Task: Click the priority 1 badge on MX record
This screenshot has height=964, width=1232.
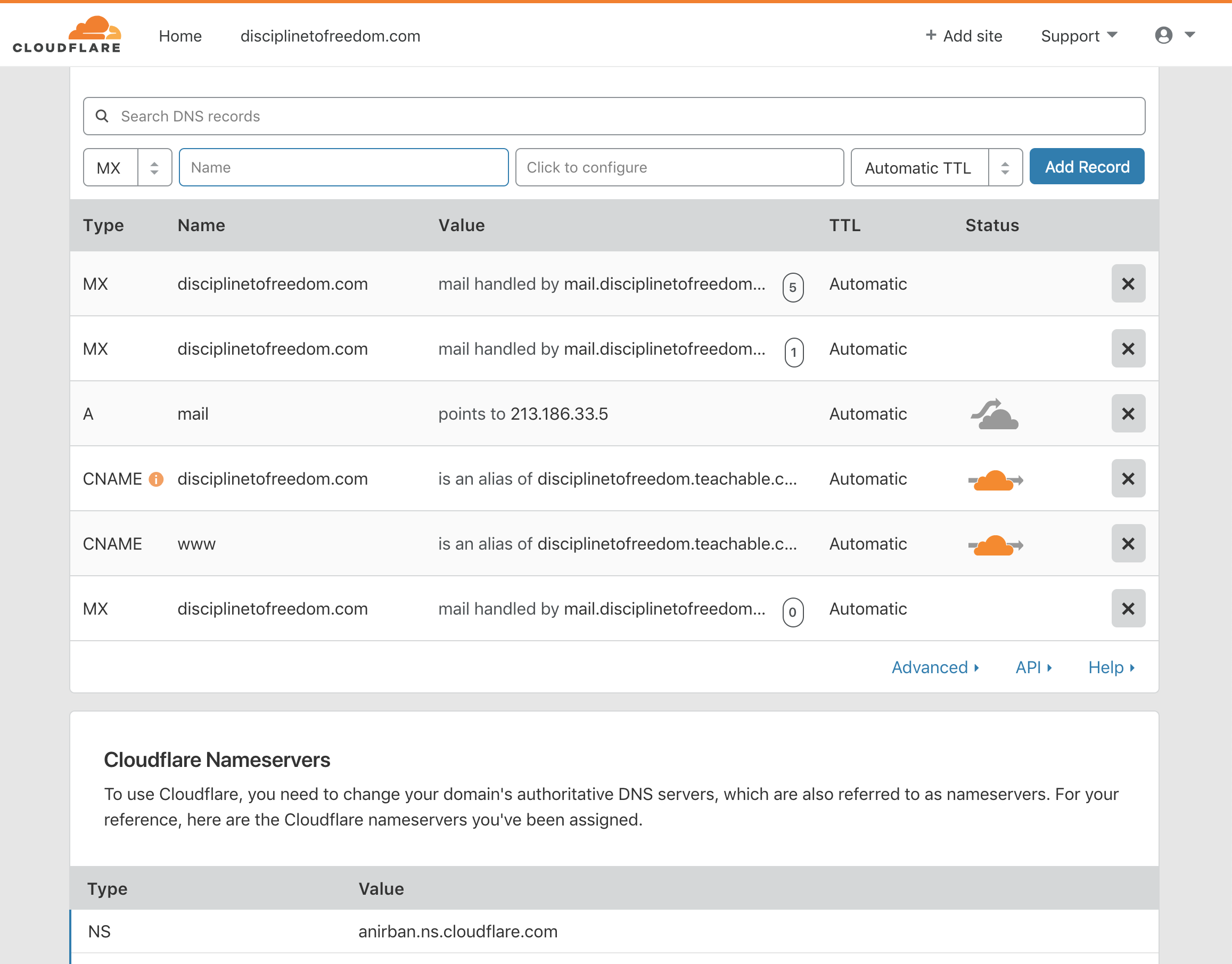Action: click(x=793, y=353)
